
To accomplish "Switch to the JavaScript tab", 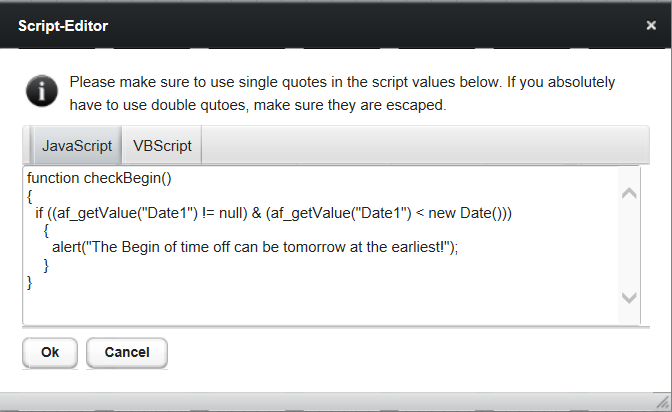I will click(77, 146).
